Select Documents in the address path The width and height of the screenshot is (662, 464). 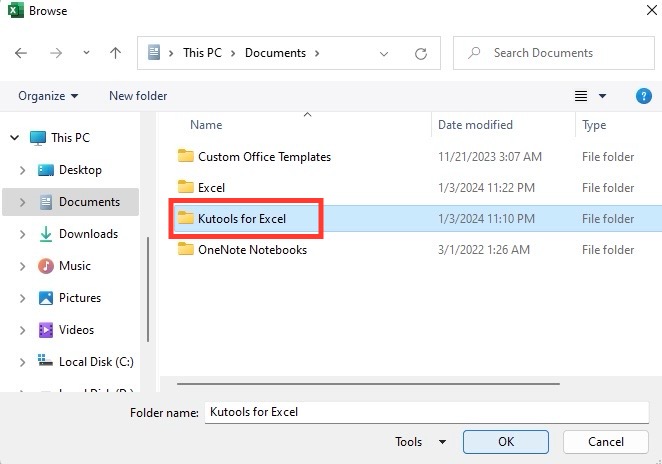(275, 53)
